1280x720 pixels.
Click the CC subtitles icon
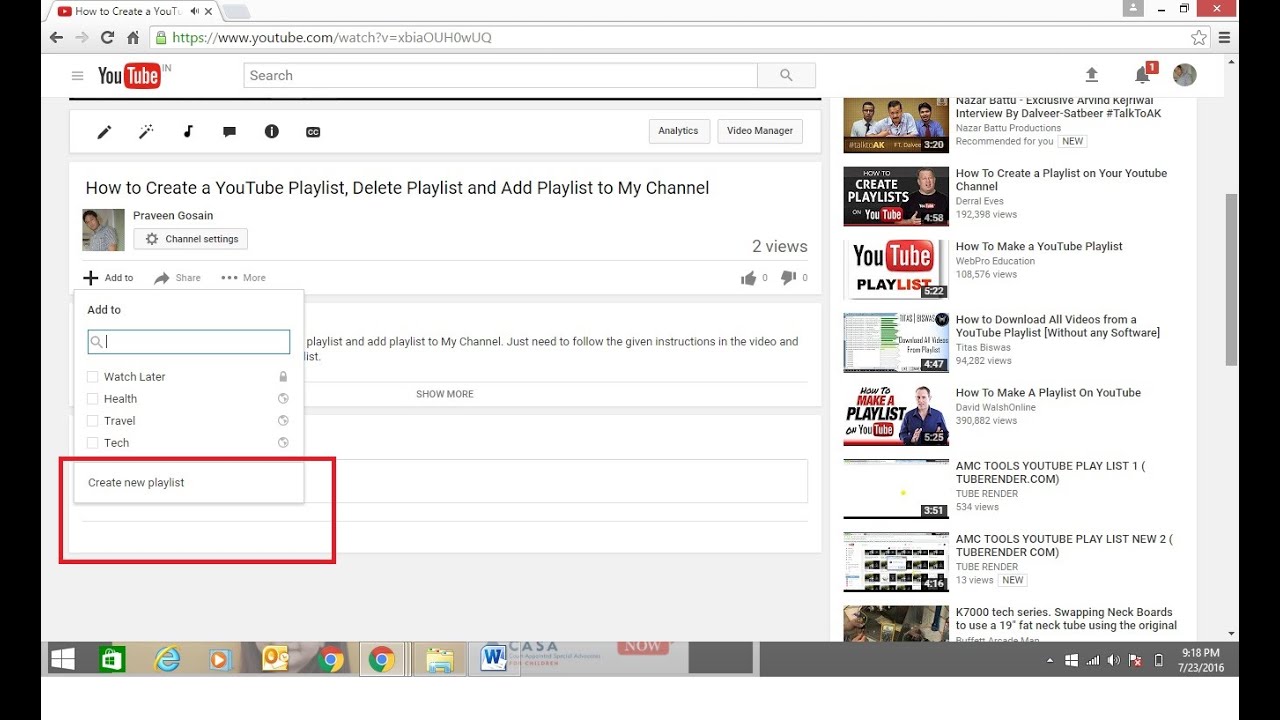click(313, 132)
